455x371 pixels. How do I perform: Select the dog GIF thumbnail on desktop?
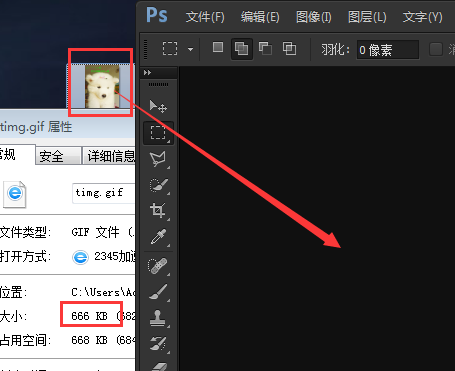[102, 86]
